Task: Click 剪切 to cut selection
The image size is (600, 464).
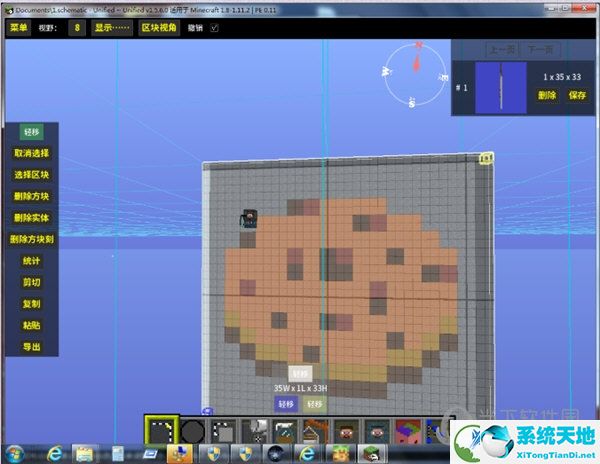Action: click(x=32, y=282)
